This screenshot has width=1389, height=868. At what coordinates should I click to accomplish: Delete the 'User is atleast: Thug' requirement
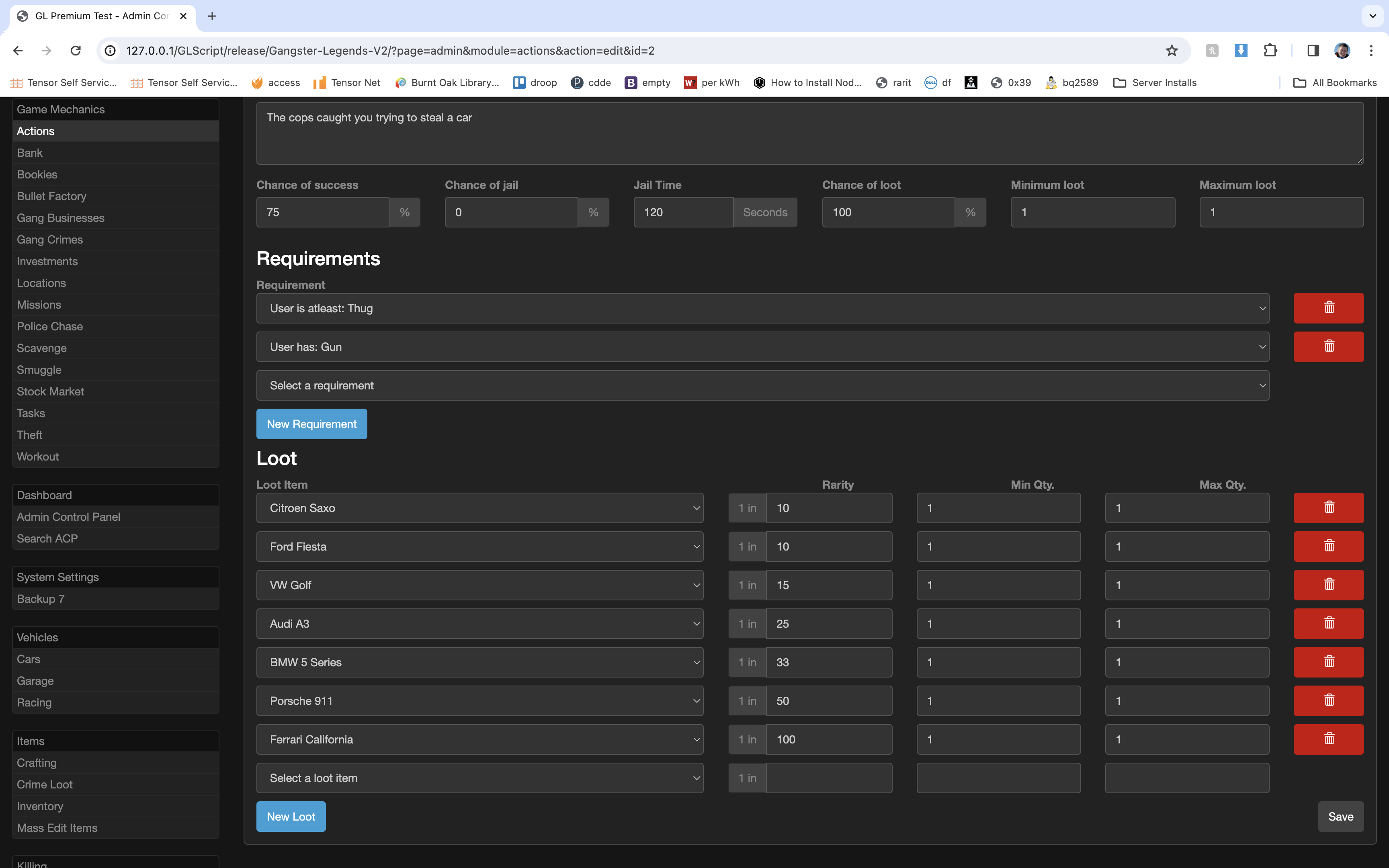(x=1328, y=308)
